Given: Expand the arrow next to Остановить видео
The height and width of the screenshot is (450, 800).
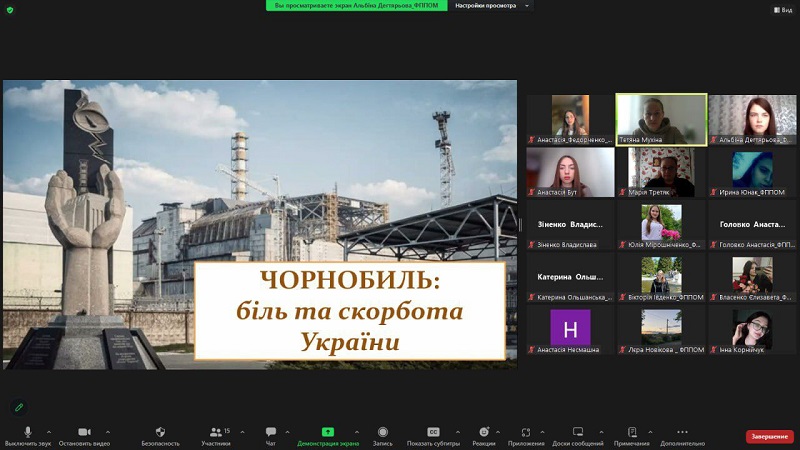Looking at the screenshot, I should pos(108,432).
